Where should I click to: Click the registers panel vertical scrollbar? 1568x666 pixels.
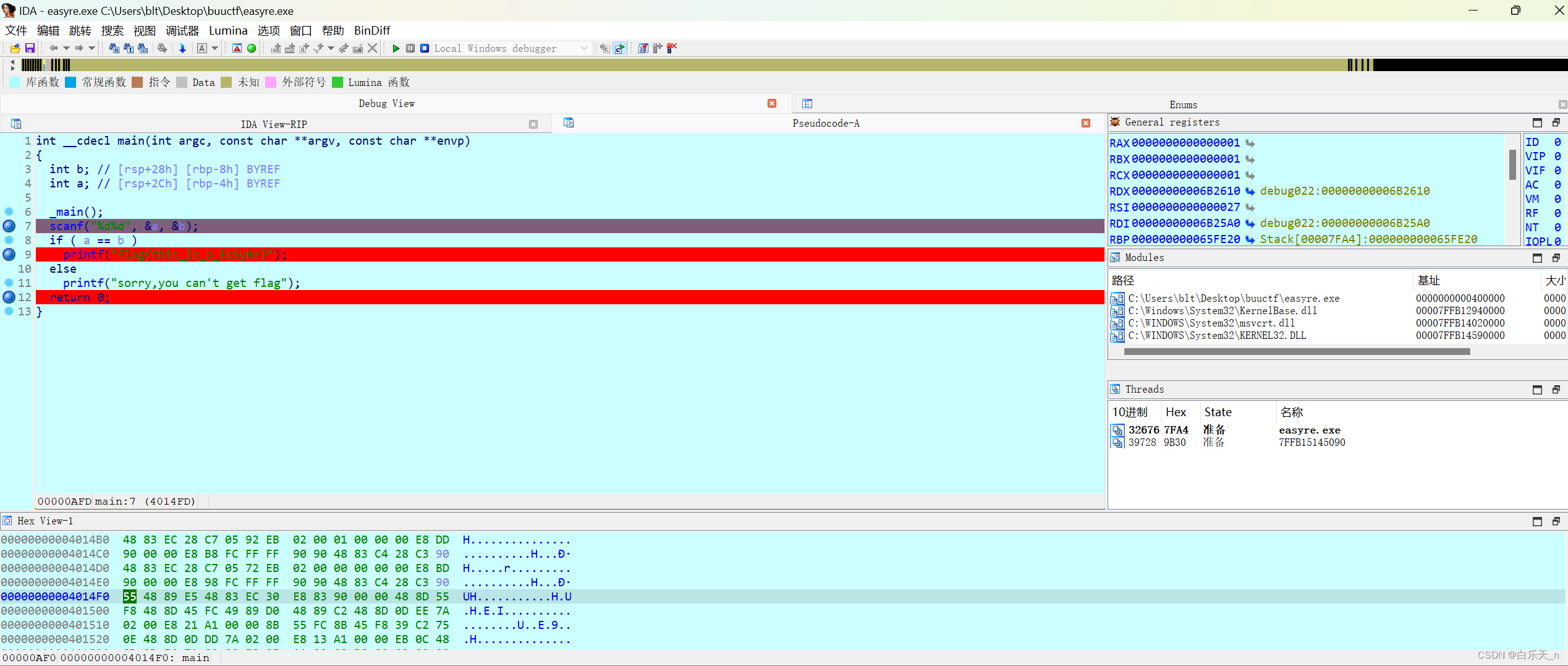coord(1512,164)
